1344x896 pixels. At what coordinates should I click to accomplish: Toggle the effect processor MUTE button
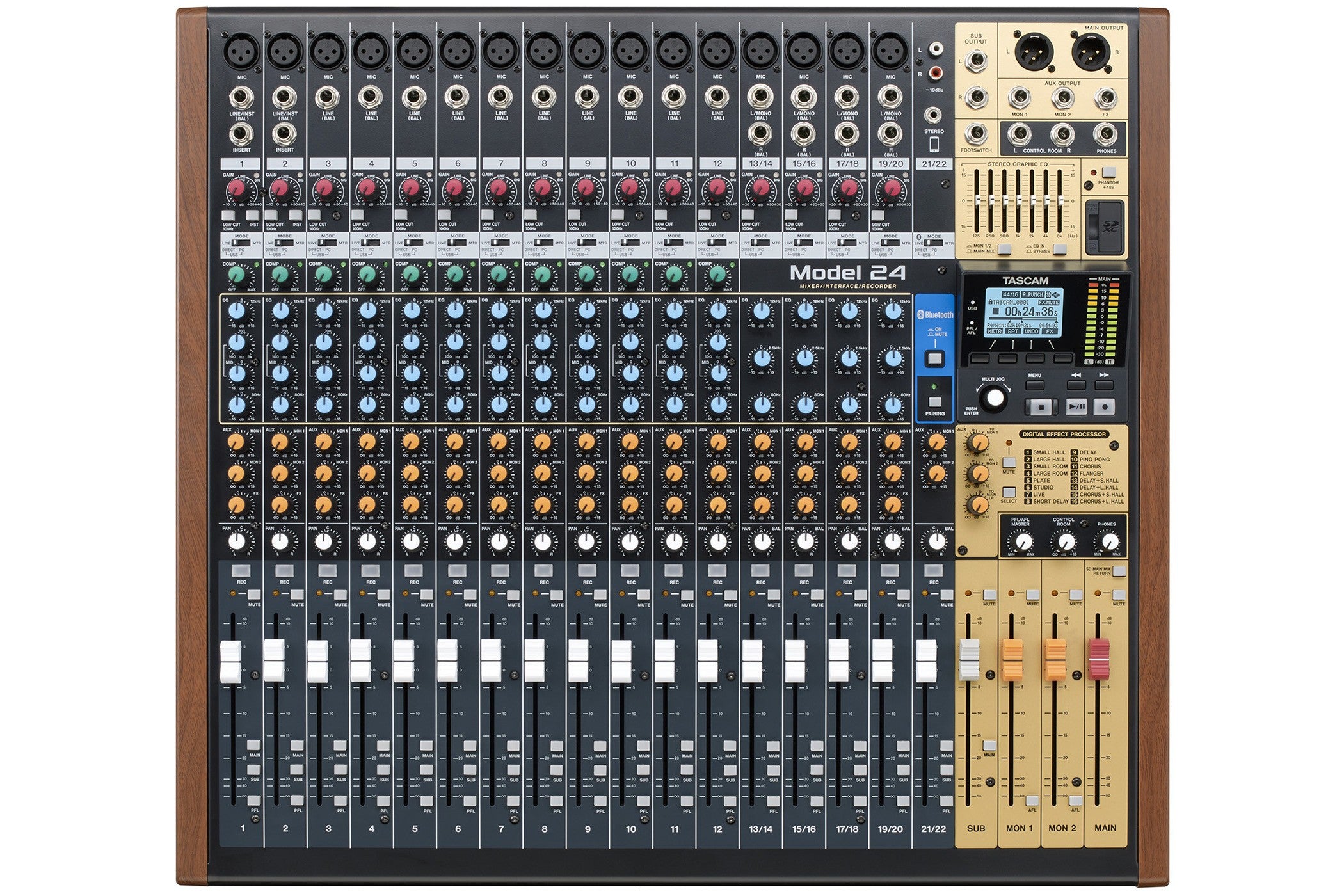tap(1009, 461)
